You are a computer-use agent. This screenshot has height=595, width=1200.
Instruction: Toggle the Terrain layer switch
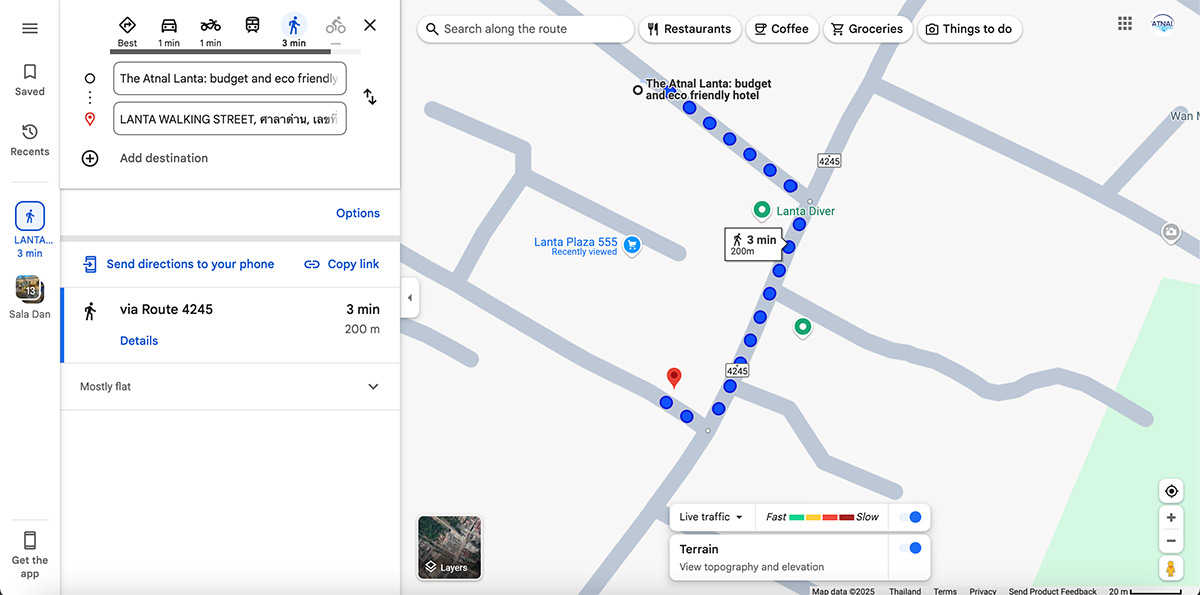(x=909, y=548)
